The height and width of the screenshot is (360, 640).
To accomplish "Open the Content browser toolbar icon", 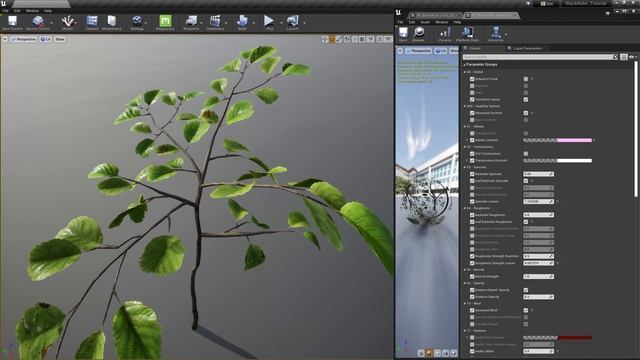I will point(92,22).
